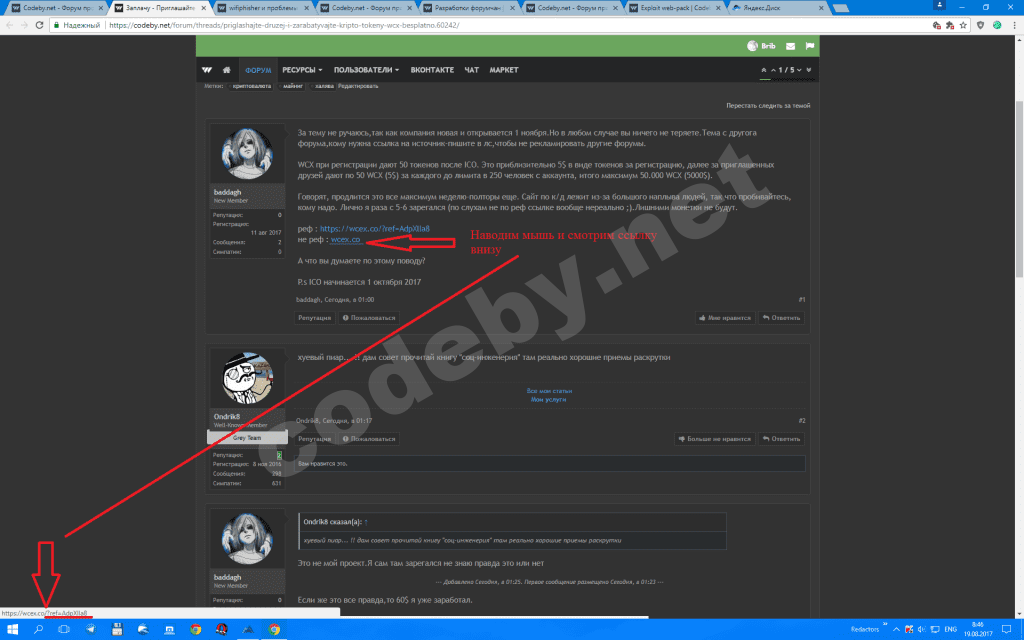
Task: Open the green globe extension icon
Action: pos(997,25)
